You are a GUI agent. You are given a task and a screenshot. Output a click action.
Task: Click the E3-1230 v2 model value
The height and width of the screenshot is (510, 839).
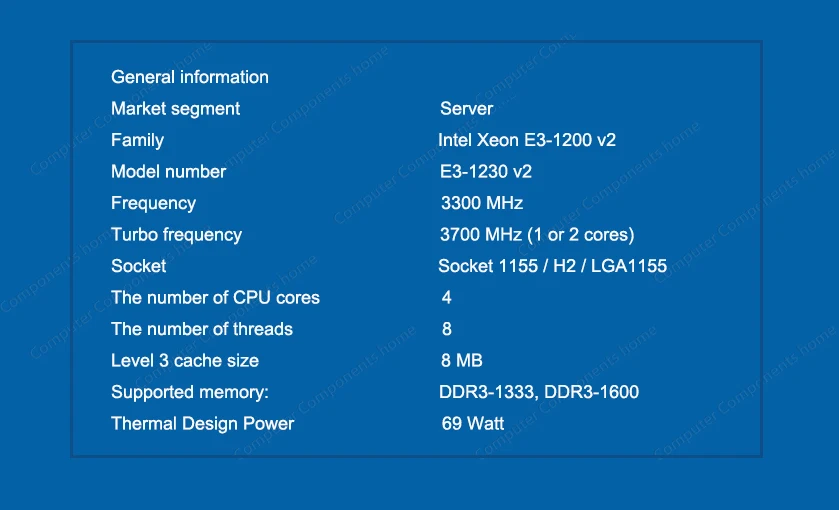pyautogui.click(x=486, y=171)
